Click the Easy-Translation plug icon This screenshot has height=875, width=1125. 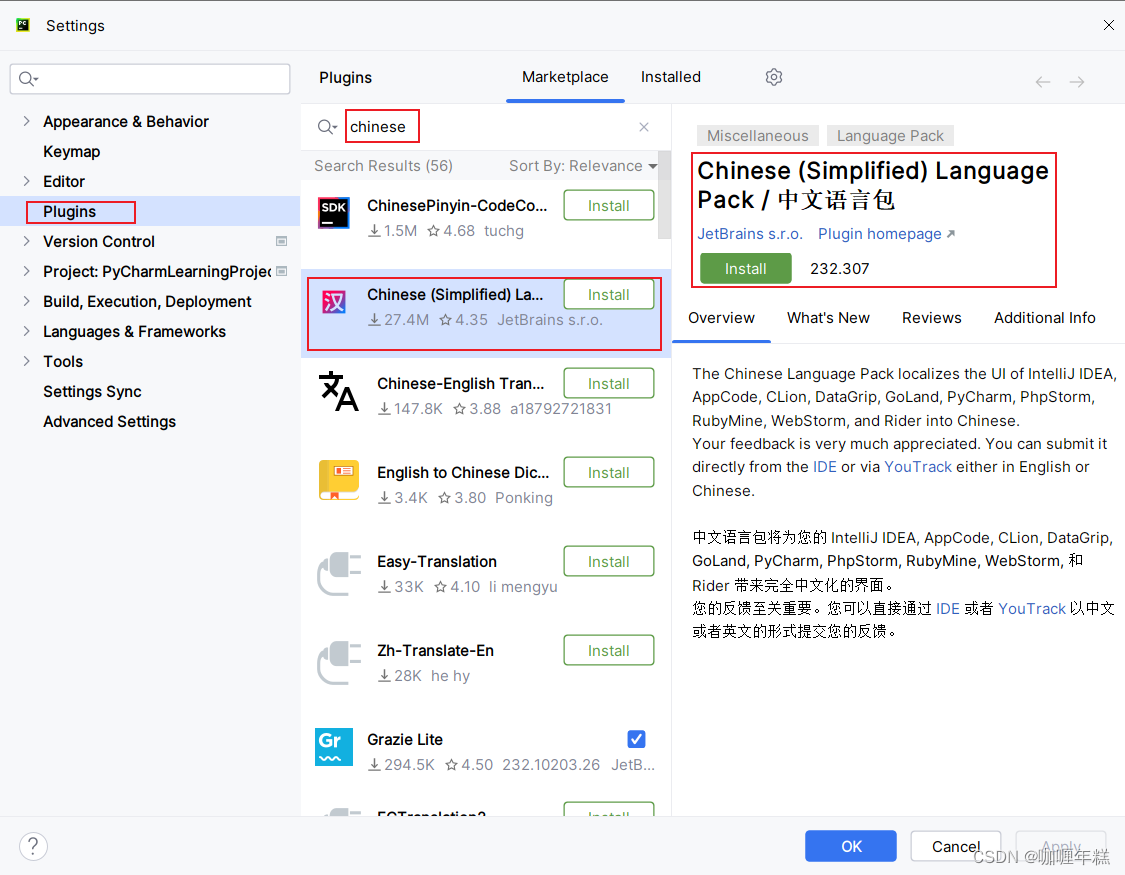coord(339,573)
